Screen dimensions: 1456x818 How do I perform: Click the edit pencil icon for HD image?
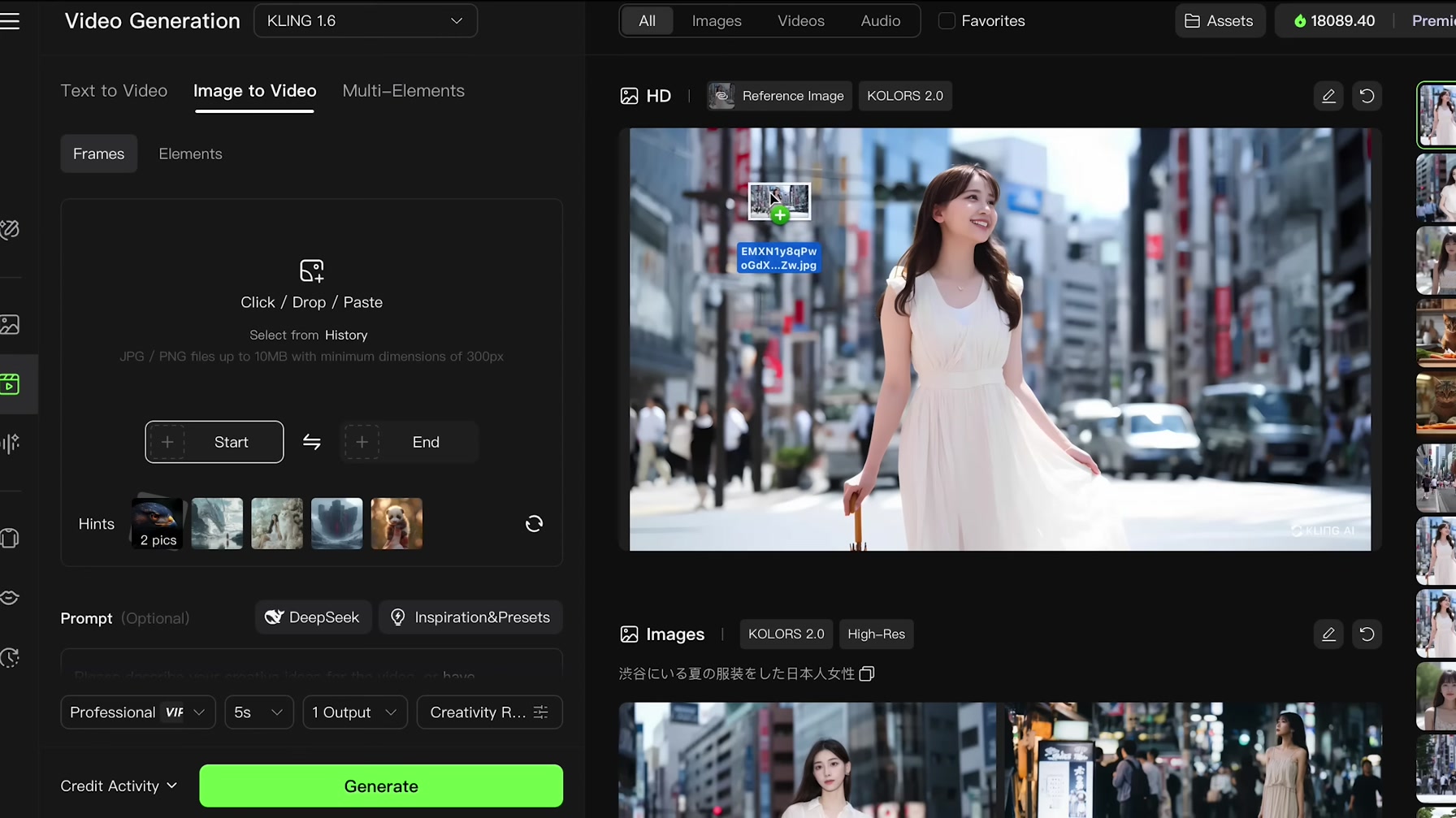(x=1328, y=96)
